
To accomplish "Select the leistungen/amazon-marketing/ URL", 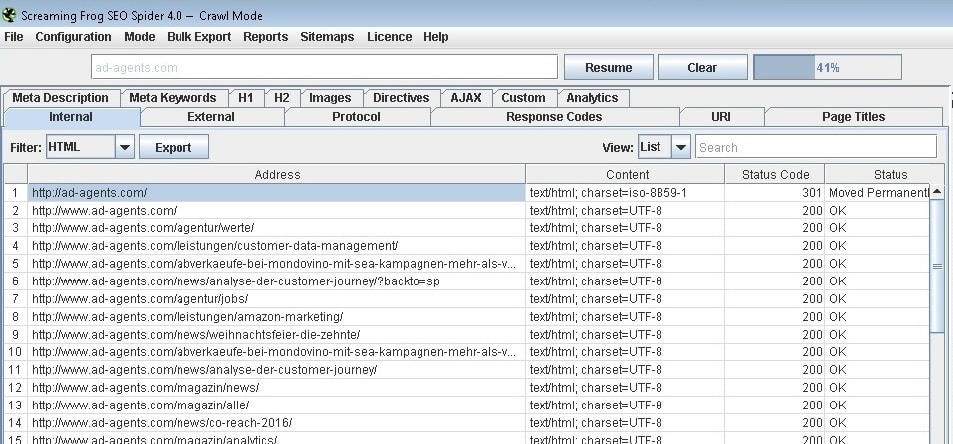I will 277,317.
